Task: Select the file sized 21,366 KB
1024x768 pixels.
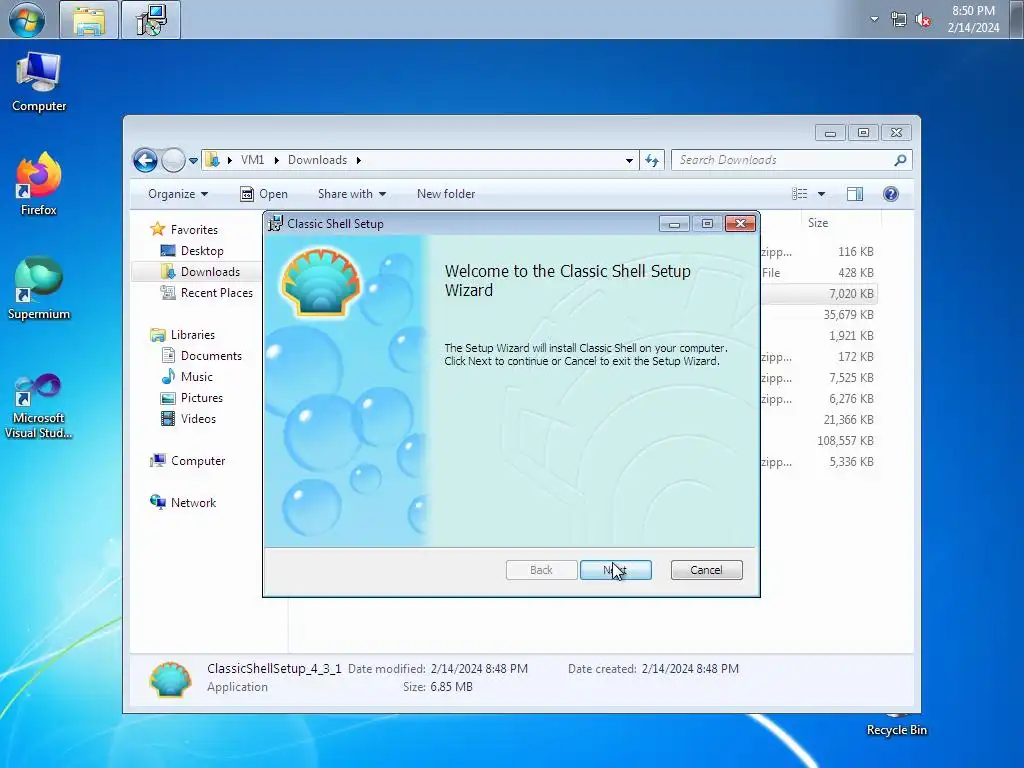Action: [x=848, y=420]
